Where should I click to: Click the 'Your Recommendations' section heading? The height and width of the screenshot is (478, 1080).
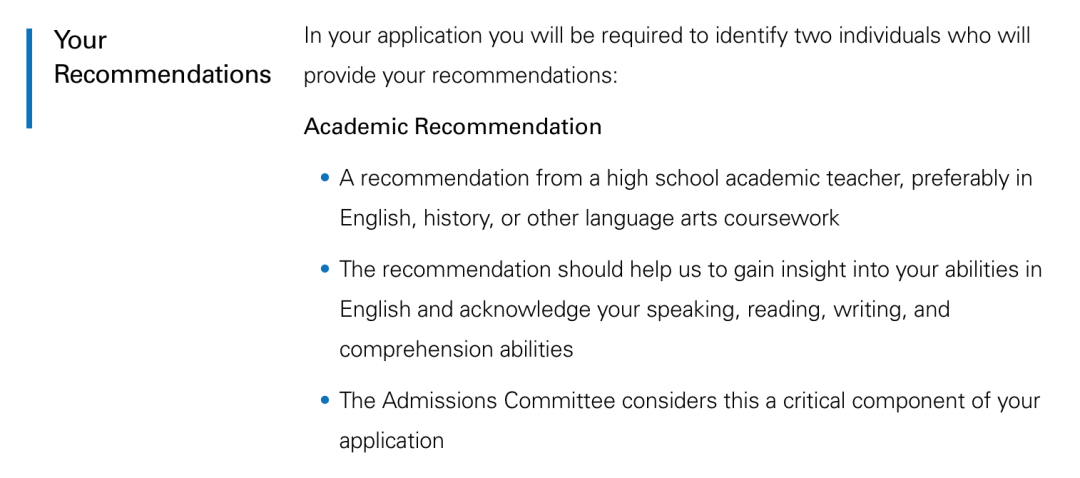coord(163,56)
